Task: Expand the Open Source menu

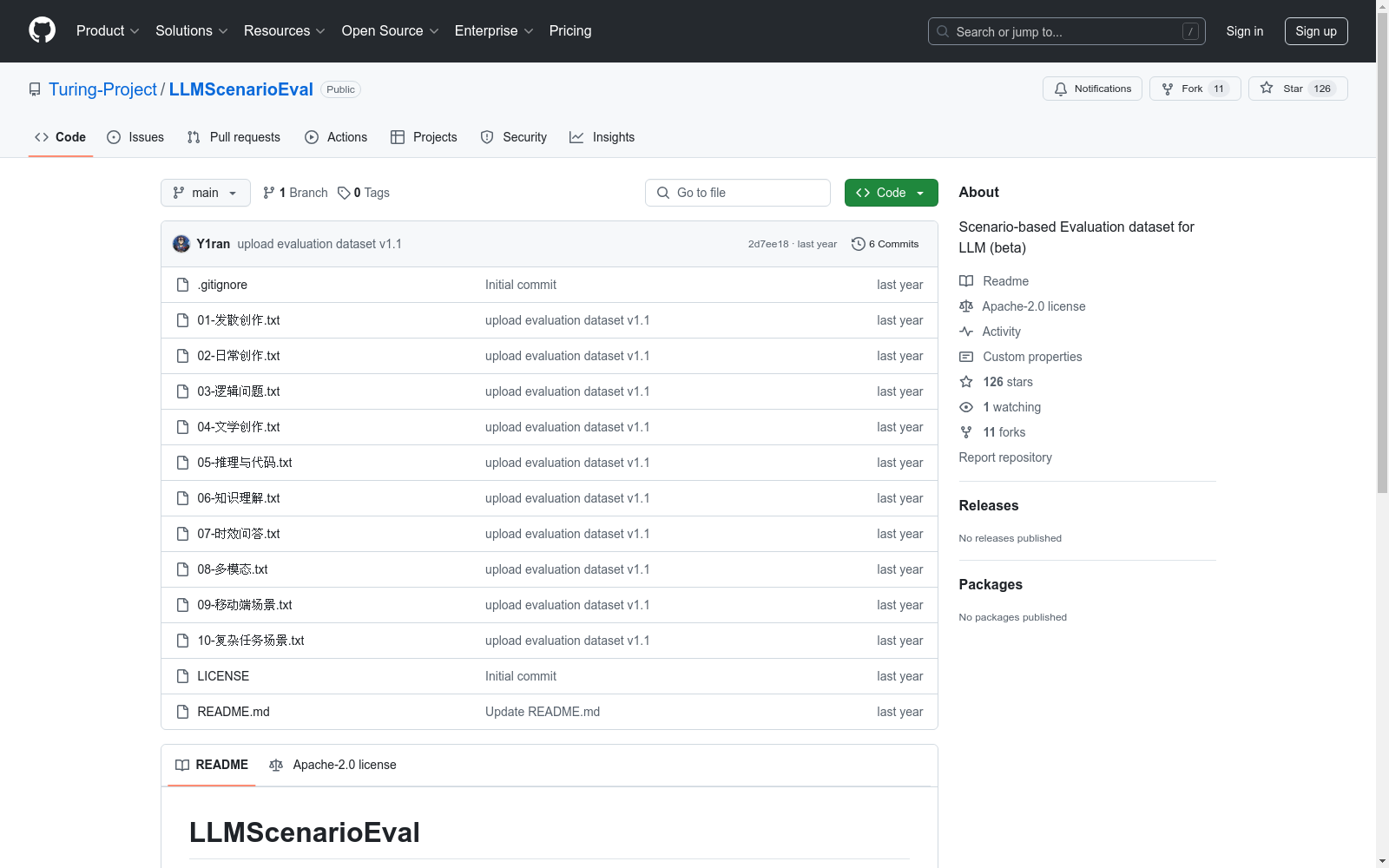Action: 391,31
